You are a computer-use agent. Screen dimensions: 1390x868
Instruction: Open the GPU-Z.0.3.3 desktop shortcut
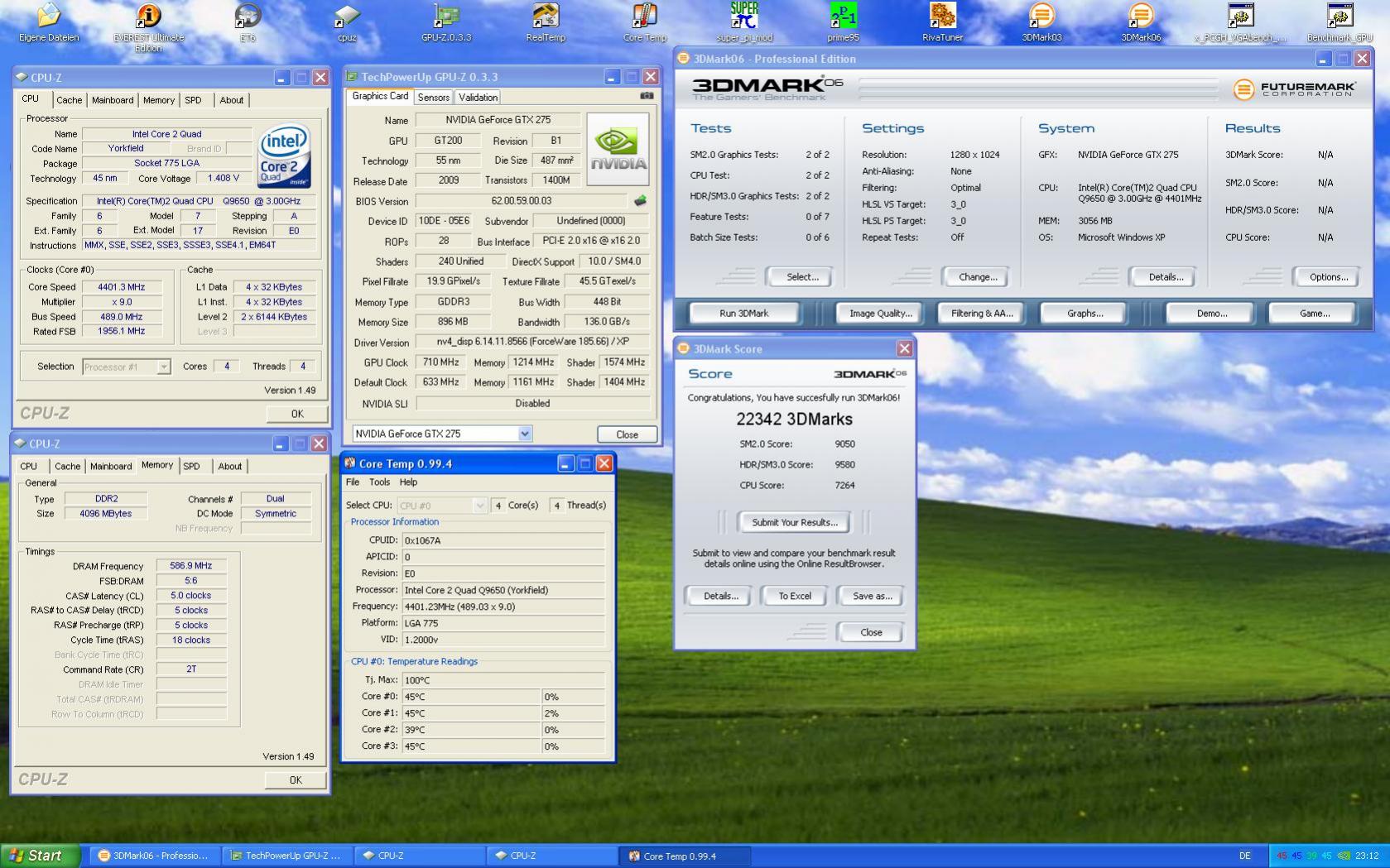(446, 22)
